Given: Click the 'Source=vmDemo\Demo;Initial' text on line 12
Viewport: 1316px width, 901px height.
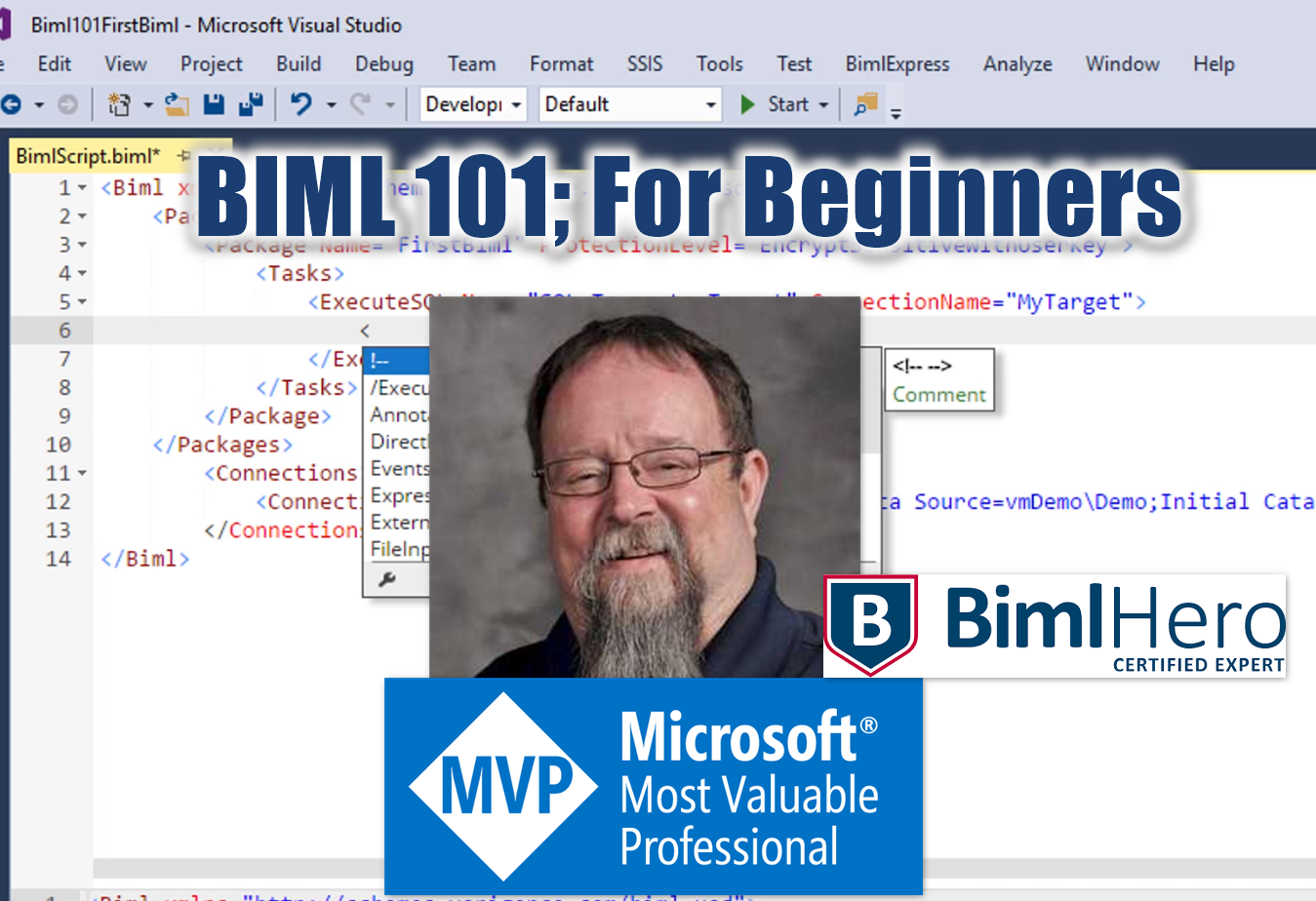Looking at the screenshot, I should point(1082,501).
